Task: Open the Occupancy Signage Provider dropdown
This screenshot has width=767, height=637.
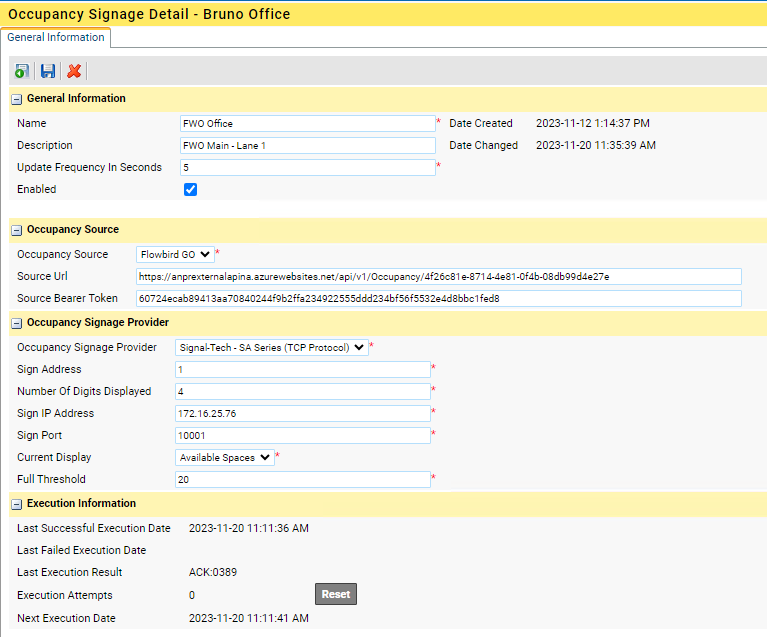Action: [271, 347]
